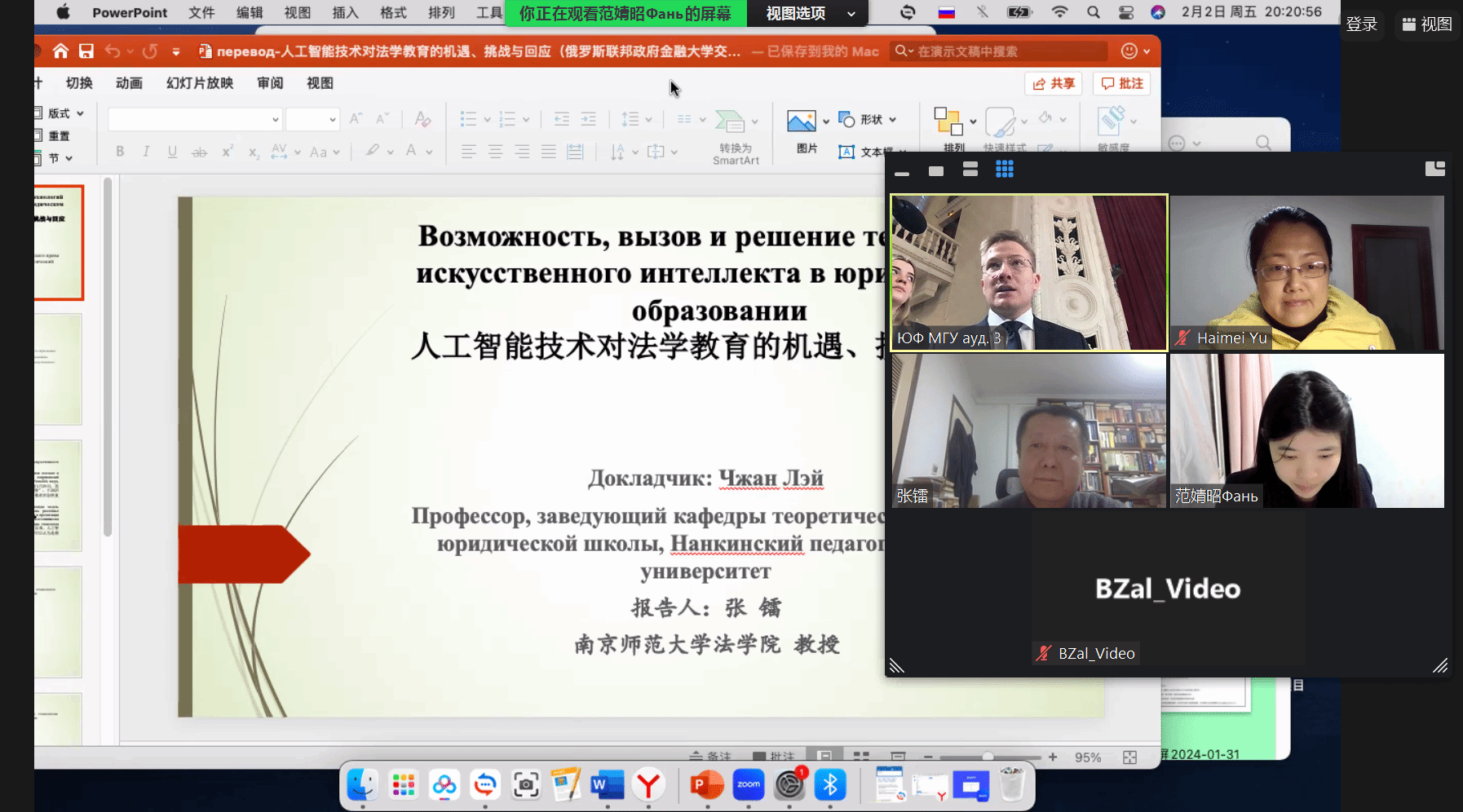Expand the 形状 shapes dropdown
This screenshot has width=1463, height=812.
pos(892,120)
